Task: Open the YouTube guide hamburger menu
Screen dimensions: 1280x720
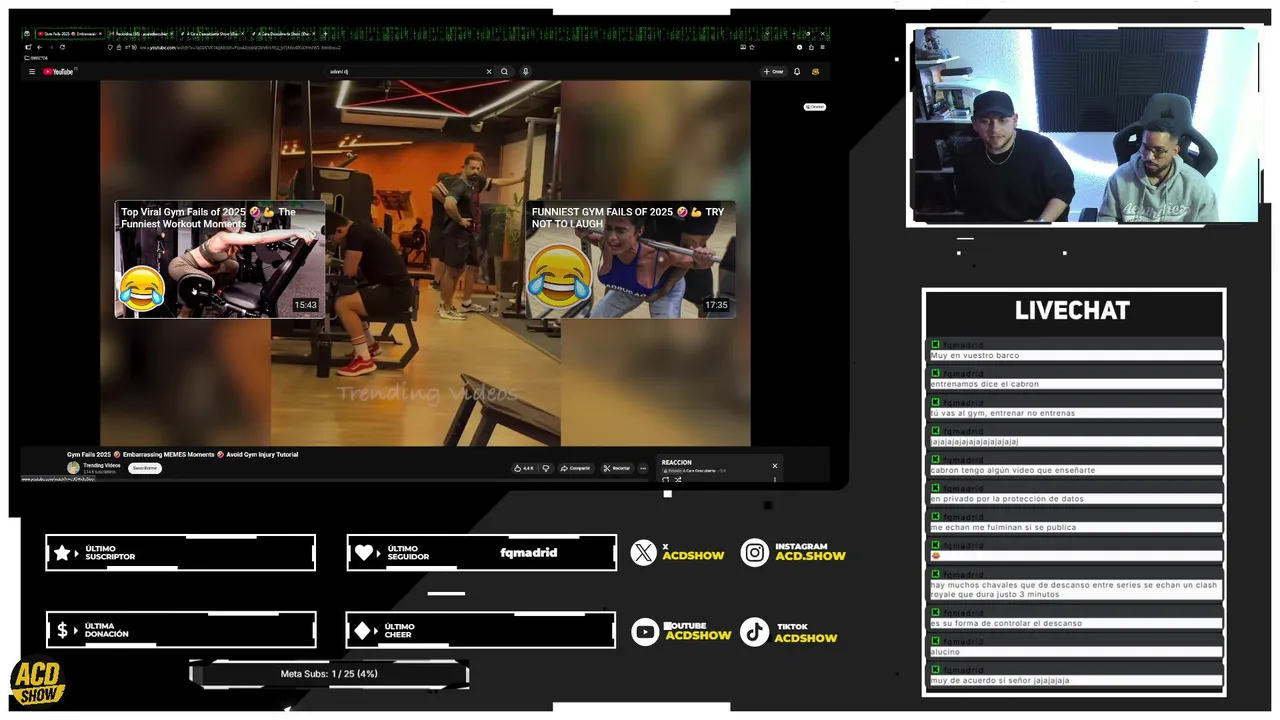Action: point(32,72)
